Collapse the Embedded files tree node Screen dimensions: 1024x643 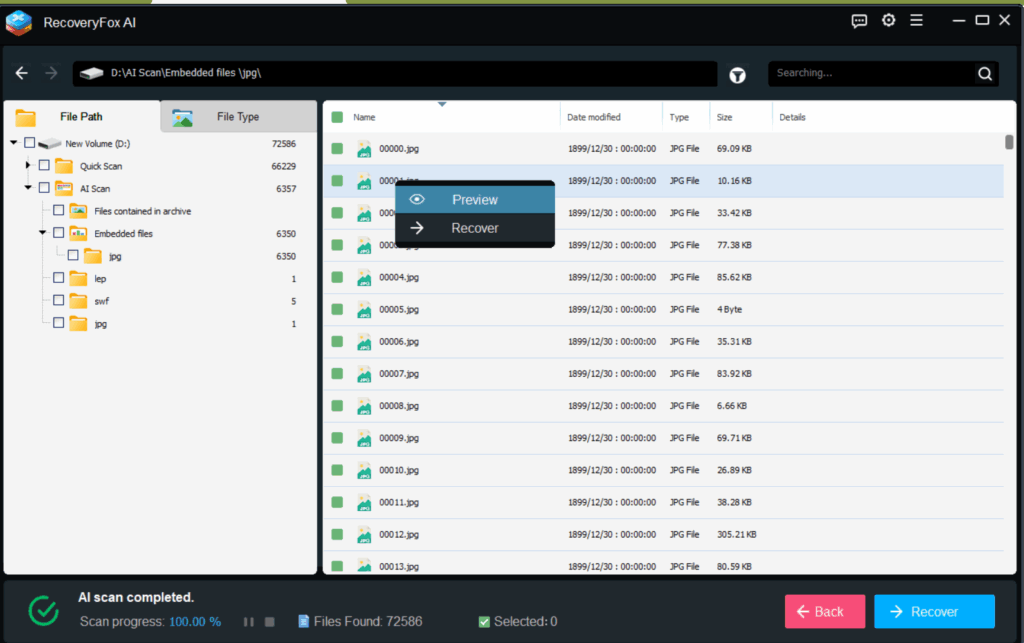43,233
